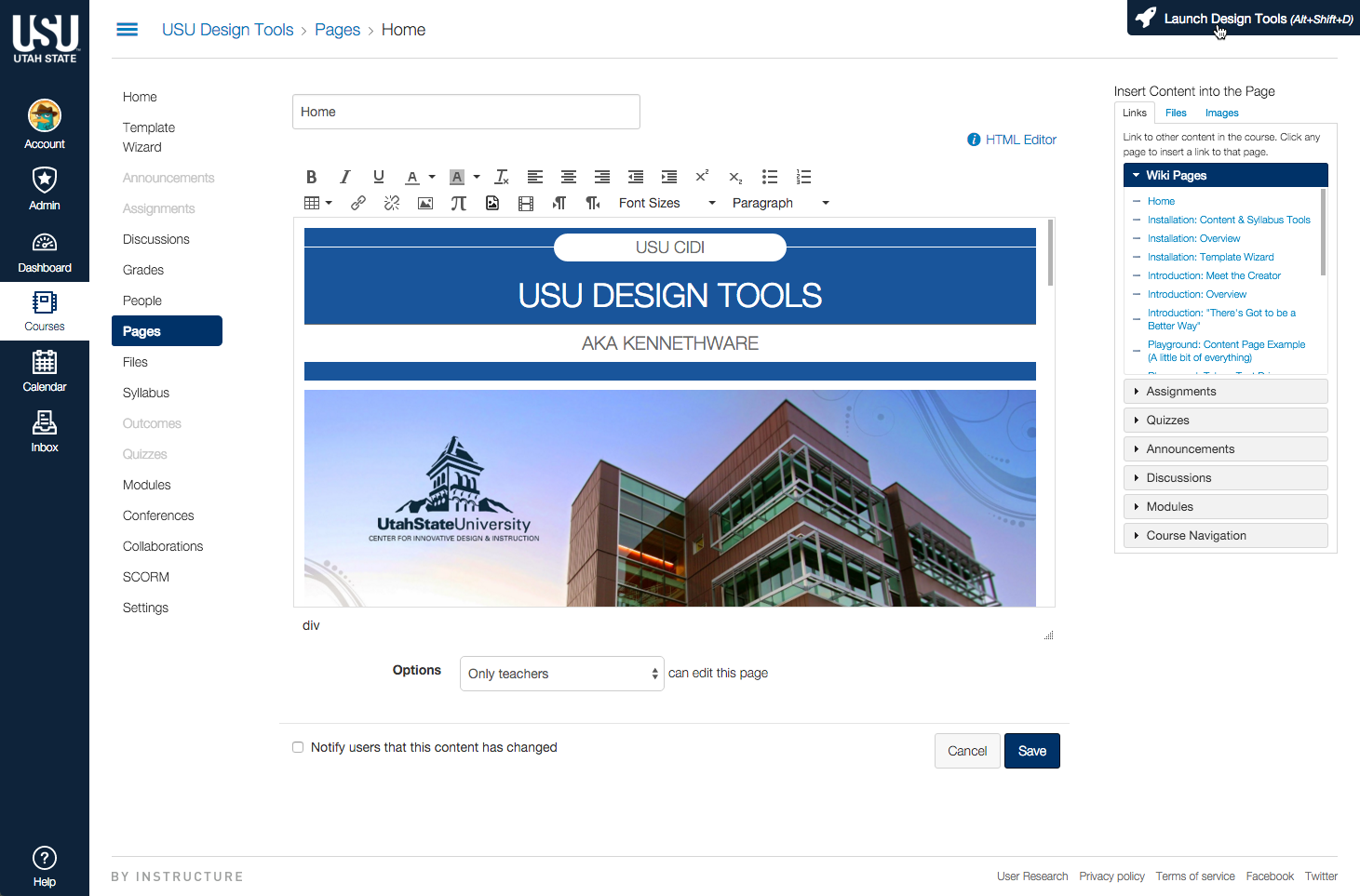Decrease indent (outdent)
1360x896 pixels.
pos(636,177)
